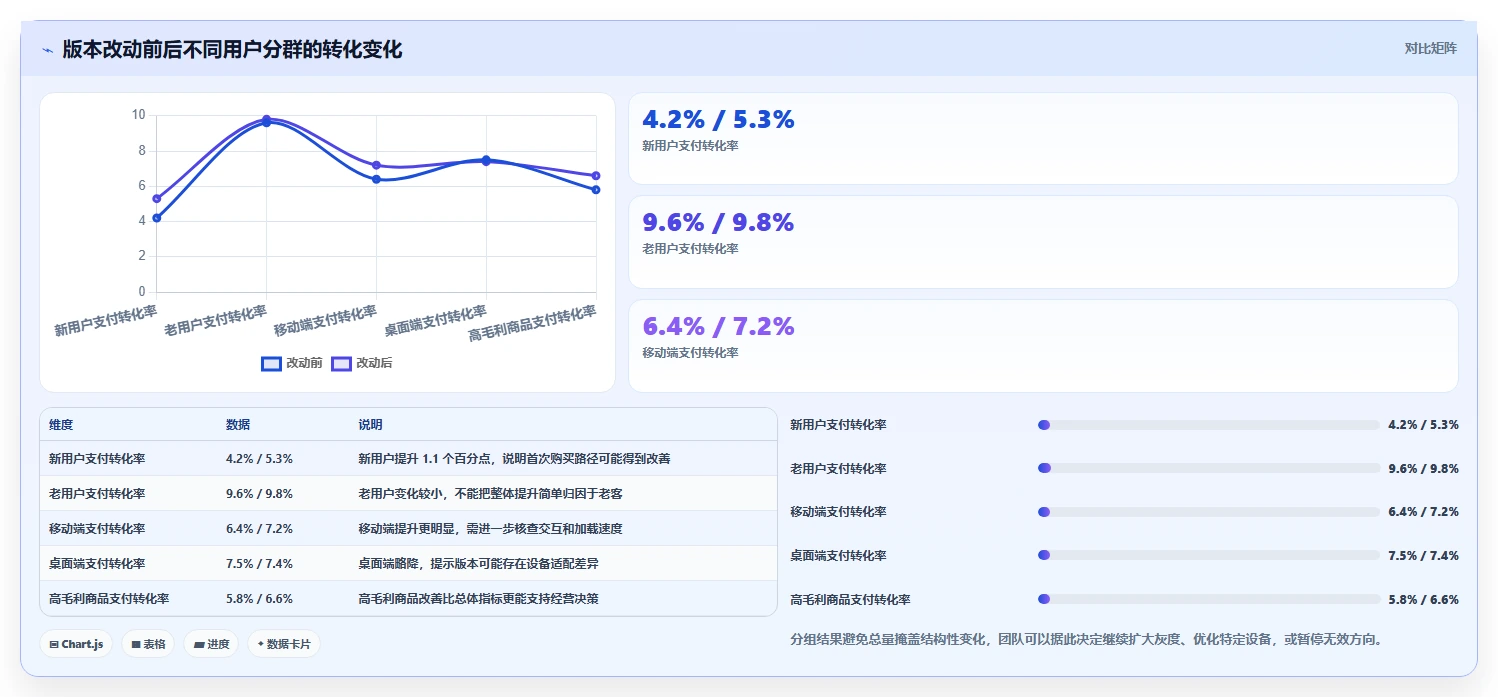Click the 维度 column header in the table
The image size is (1498, 697).
click(x=61, y=425)
